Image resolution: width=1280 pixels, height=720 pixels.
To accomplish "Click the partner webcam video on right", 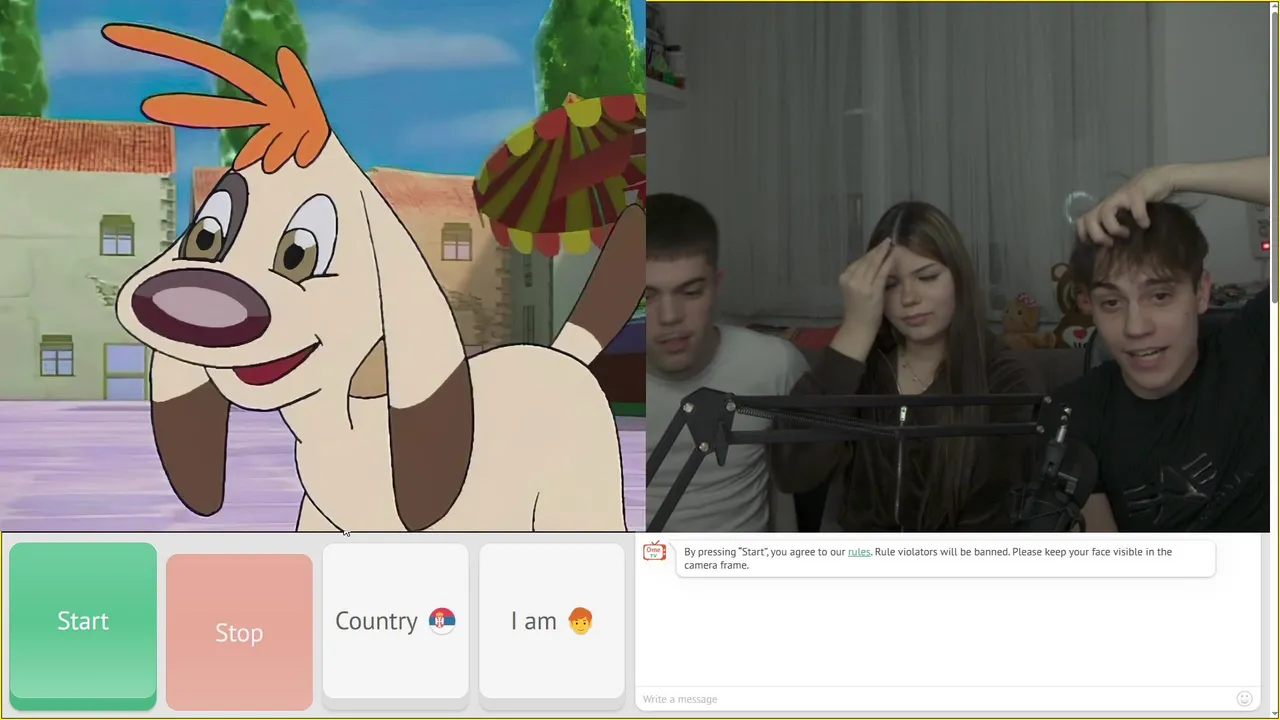I will pos(959,267).
